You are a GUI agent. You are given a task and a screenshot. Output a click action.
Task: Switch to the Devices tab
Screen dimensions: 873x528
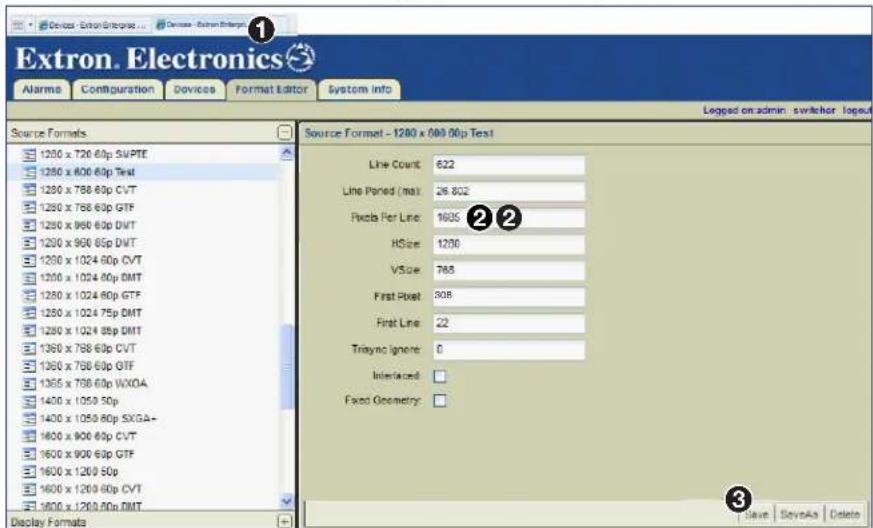pyautogui.click(x=194, y=90)
